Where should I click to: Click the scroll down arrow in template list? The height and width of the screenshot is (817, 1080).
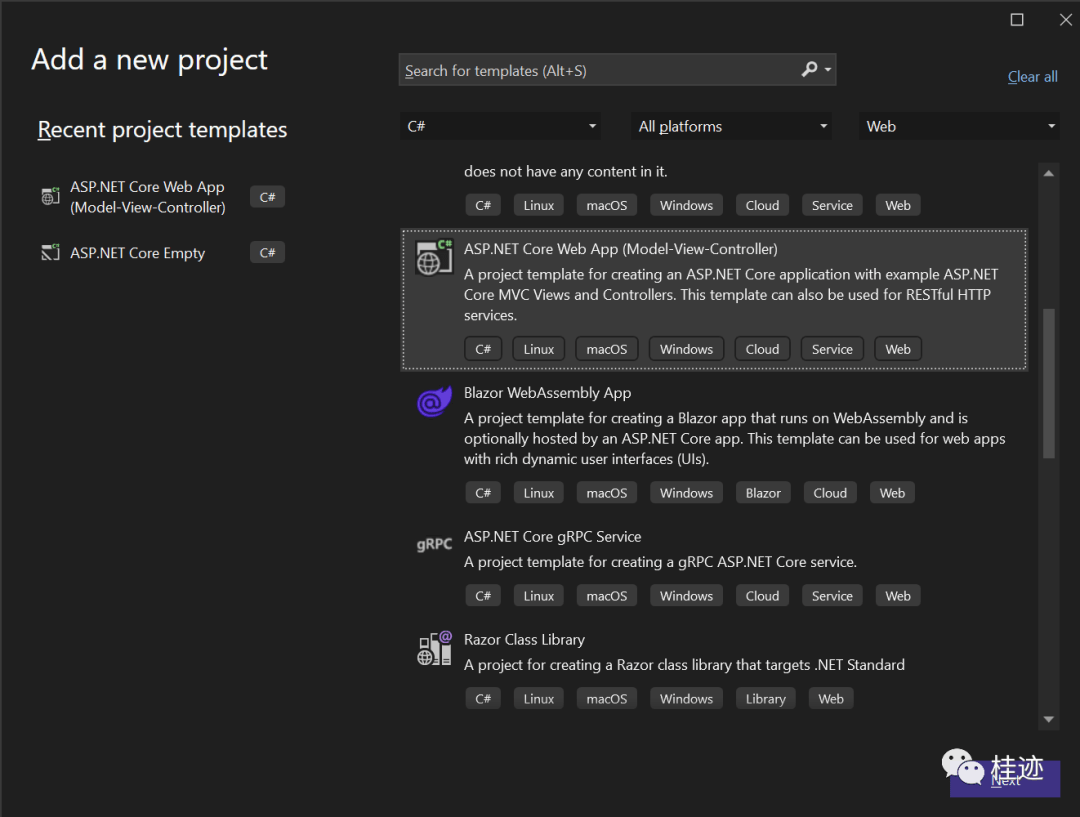pos(1048,719)
